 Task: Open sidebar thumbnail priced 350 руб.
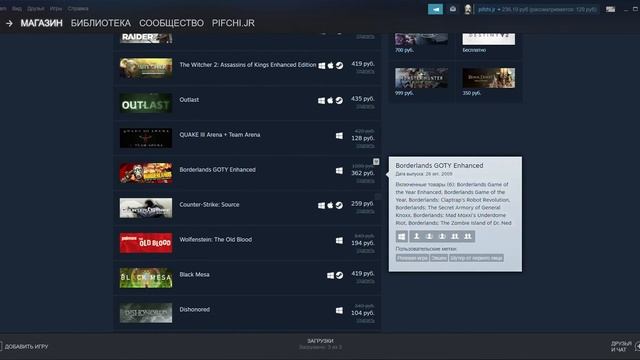(x=489, y=78)
